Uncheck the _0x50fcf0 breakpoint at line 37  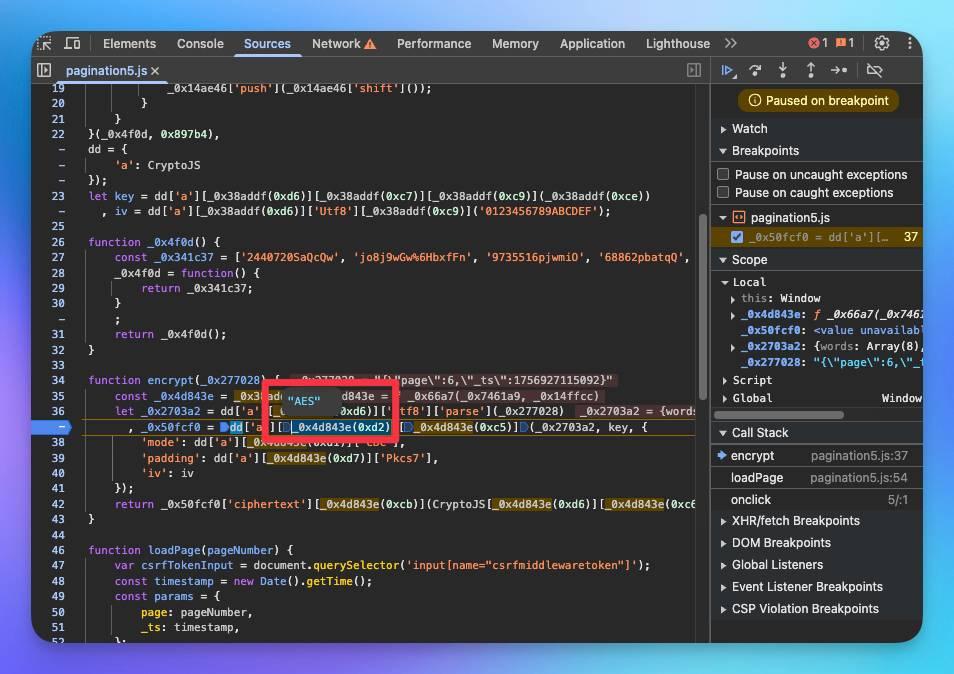tap(737, 237)
